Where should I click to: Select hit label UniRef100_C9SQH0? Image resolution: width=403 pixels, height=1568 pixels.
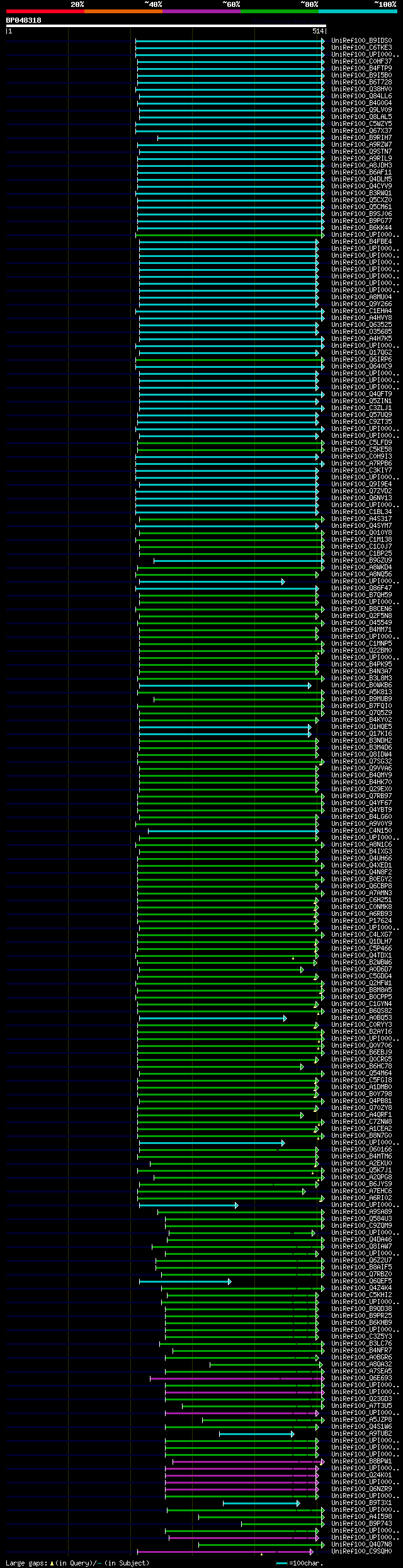[361, 1552]
